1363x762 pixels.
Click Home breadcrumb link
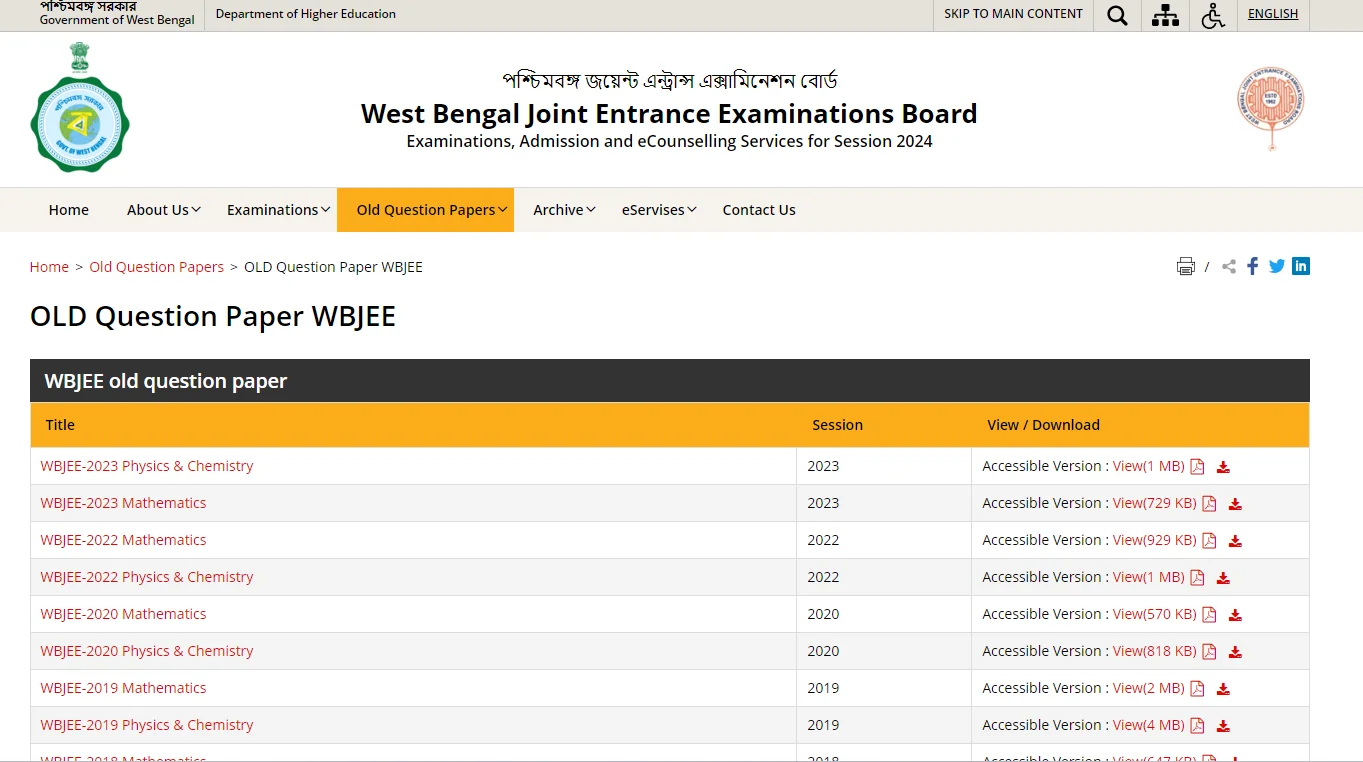[49, 267]
